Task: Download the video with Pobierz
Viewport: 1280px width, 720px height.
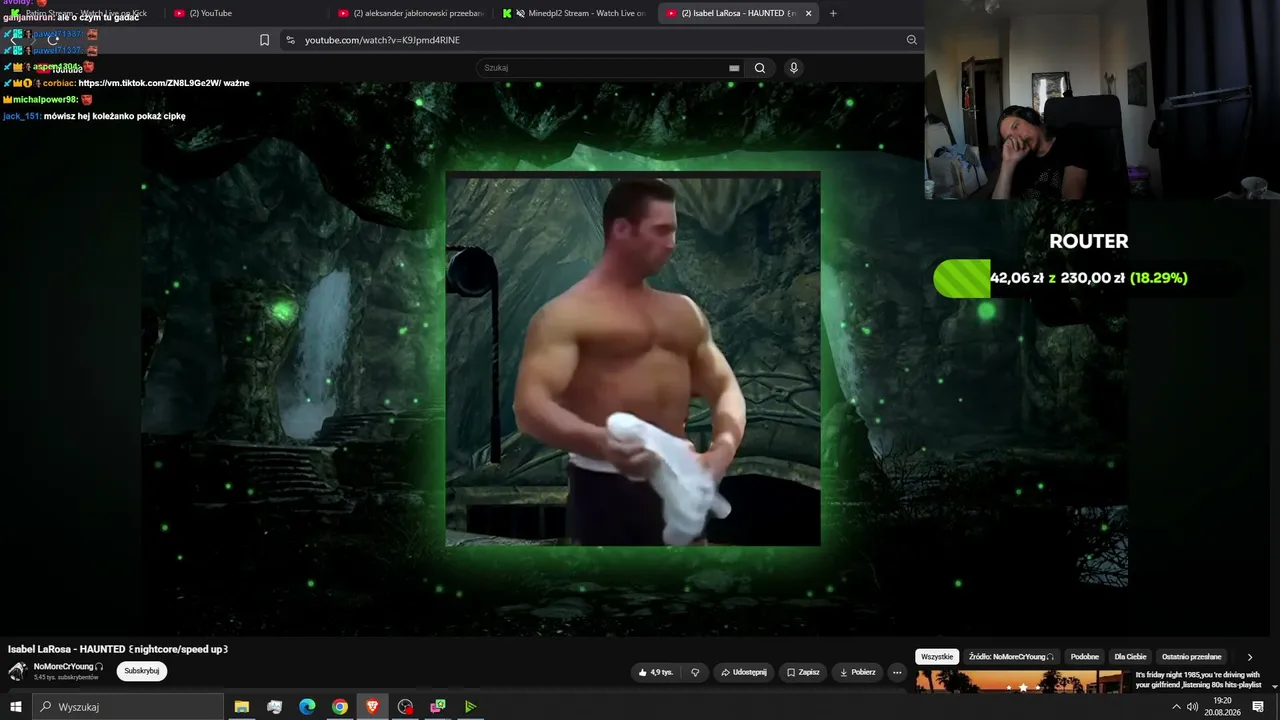Action: coord(857,672)
